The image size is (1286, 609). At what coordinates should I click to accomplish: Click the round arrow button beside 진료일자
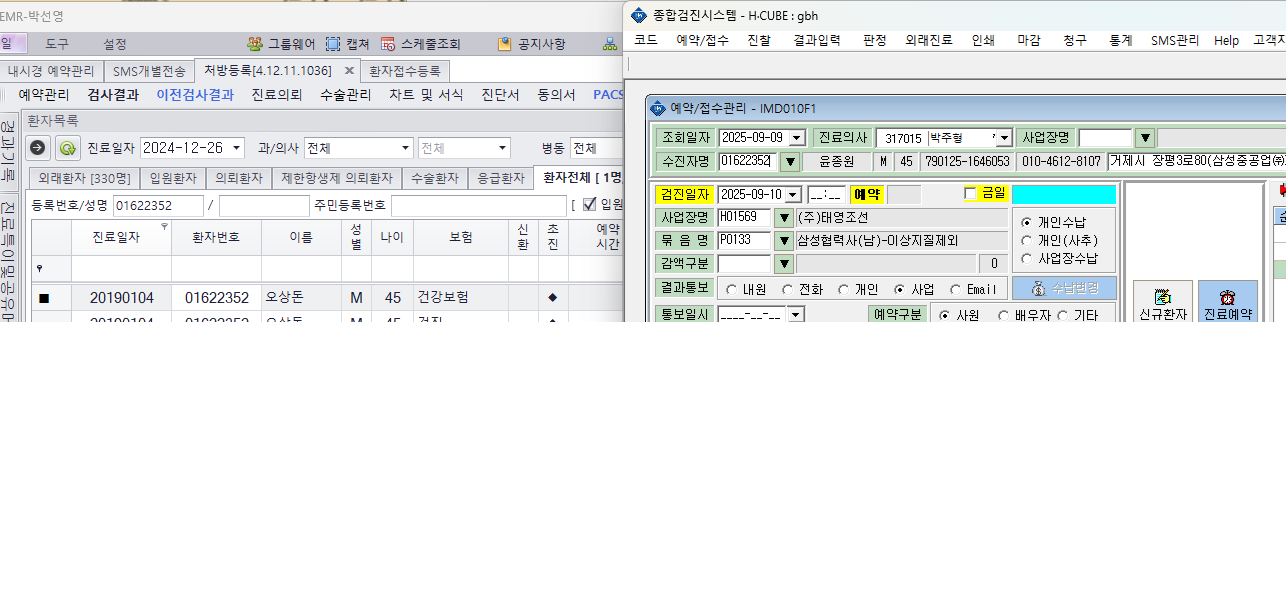click(38, 148)
